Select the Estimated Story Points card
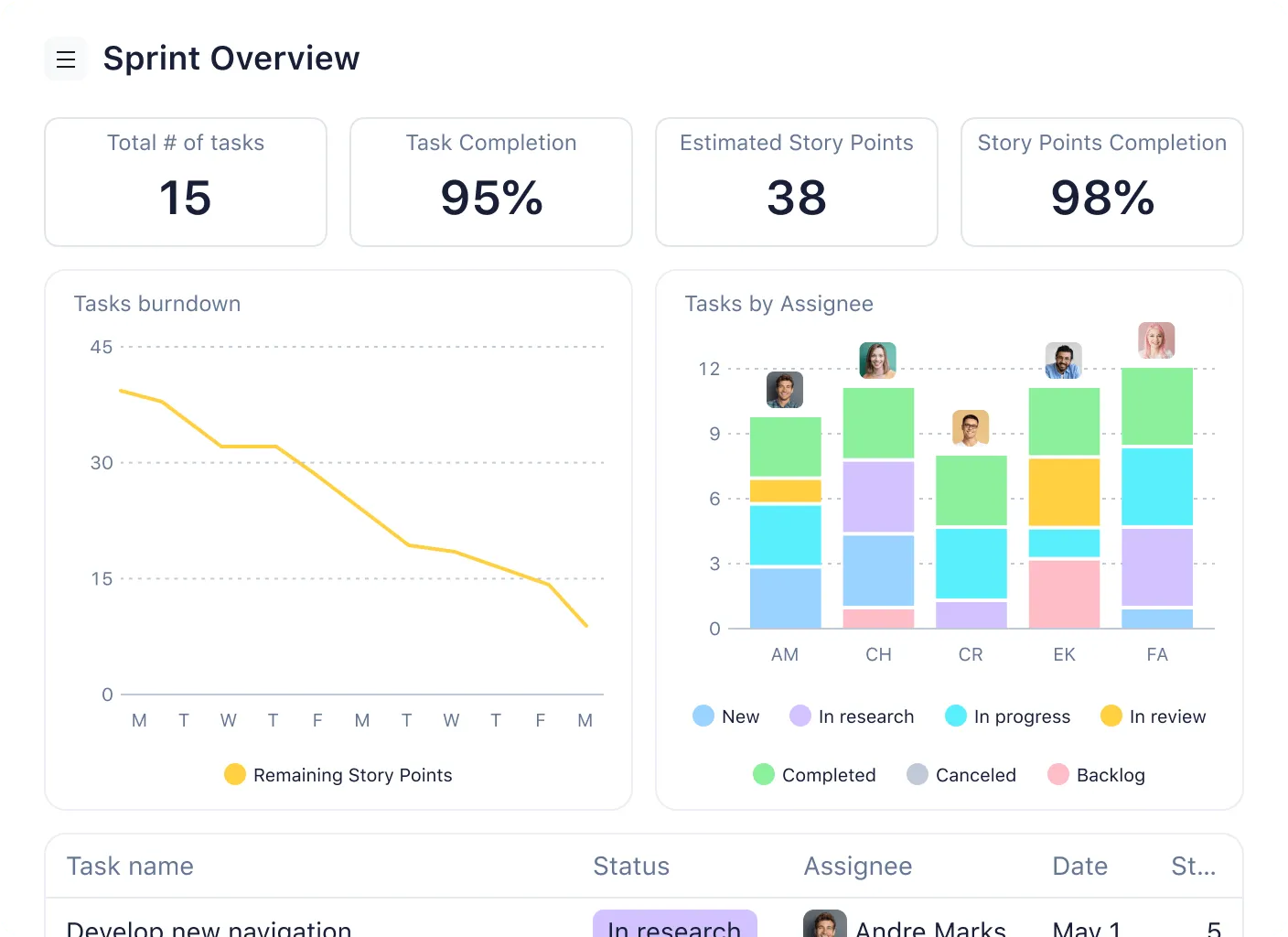1288x937 pixels. 797,182
